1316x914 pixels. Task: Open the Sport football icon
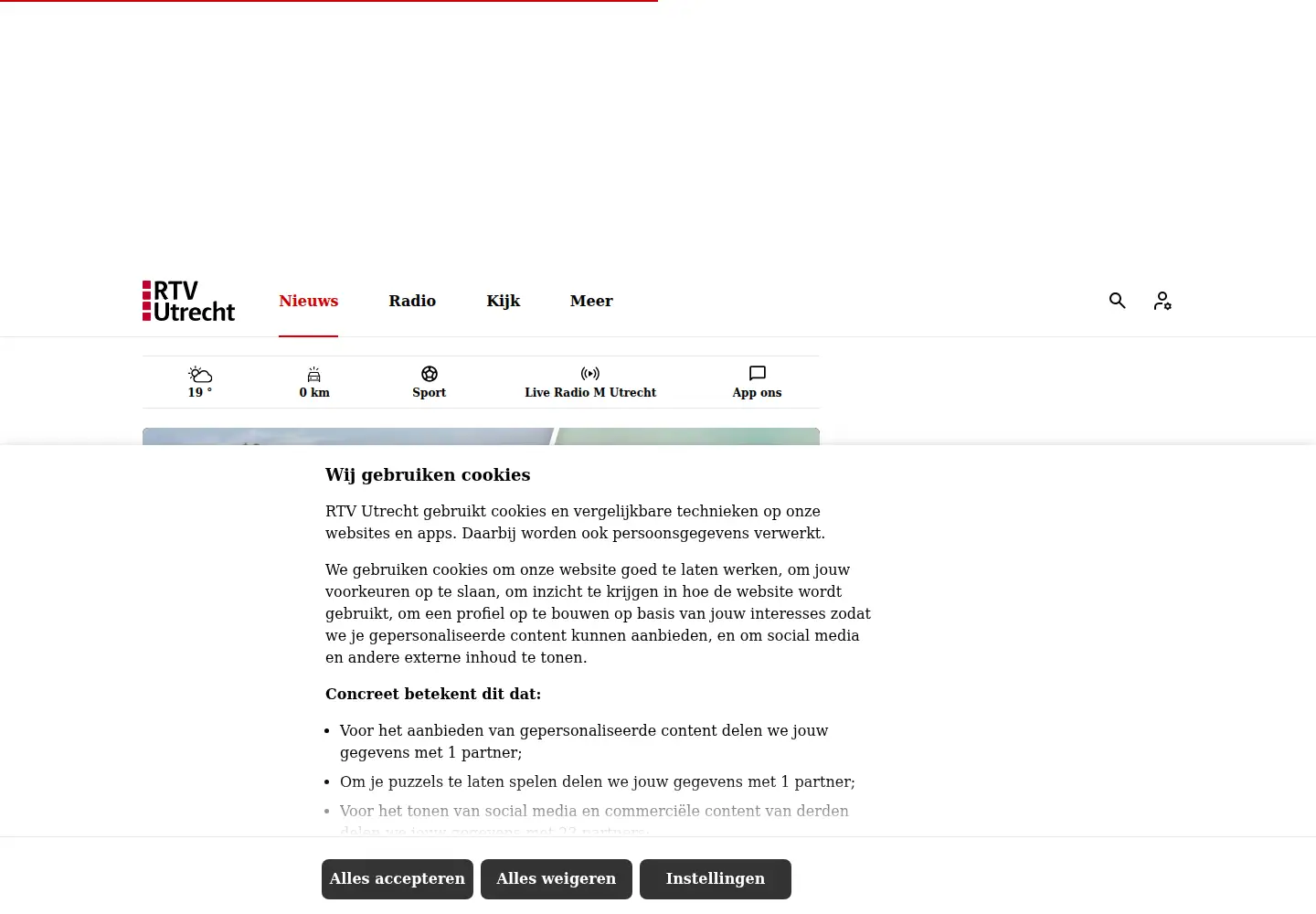point(430,374)
